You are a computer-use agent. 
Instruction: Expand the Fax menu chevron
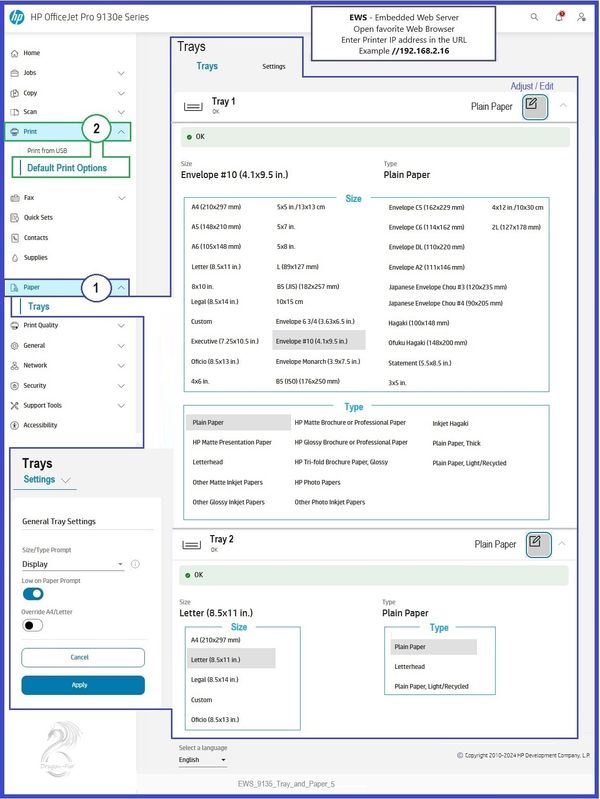[121, 198]
